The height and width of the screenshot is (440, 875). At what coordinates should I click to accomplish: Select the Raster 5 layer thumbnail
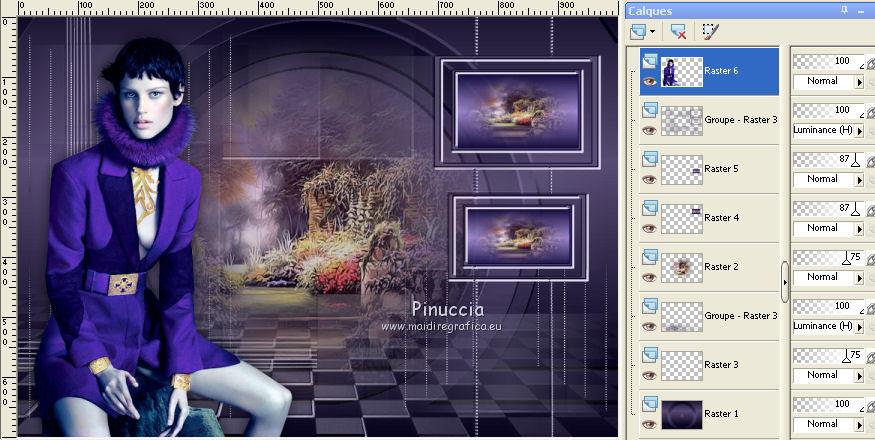point(682,170)
